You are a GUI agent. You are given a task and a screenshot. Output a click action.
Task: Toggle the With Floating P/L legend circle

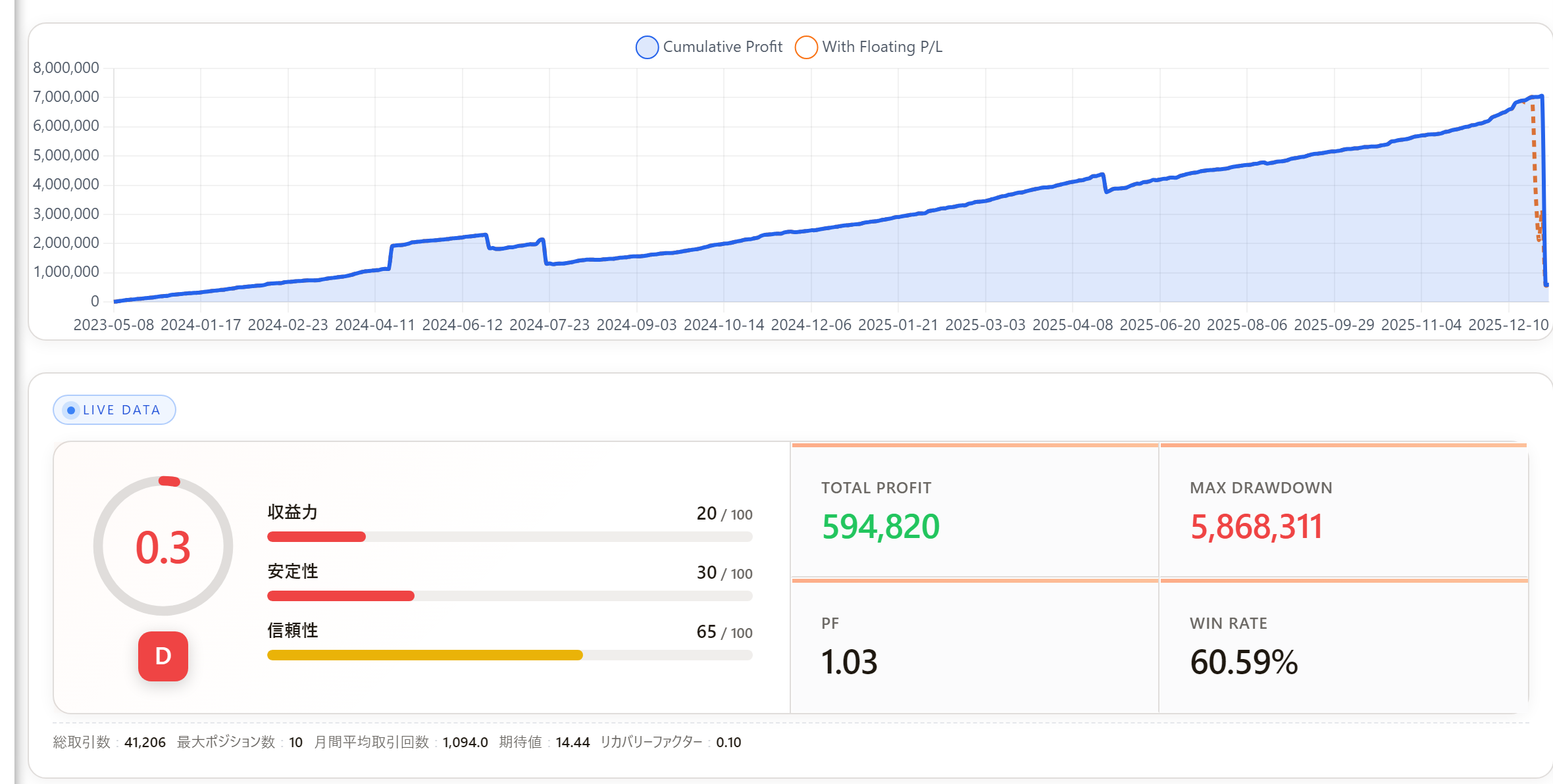[806, 47]
